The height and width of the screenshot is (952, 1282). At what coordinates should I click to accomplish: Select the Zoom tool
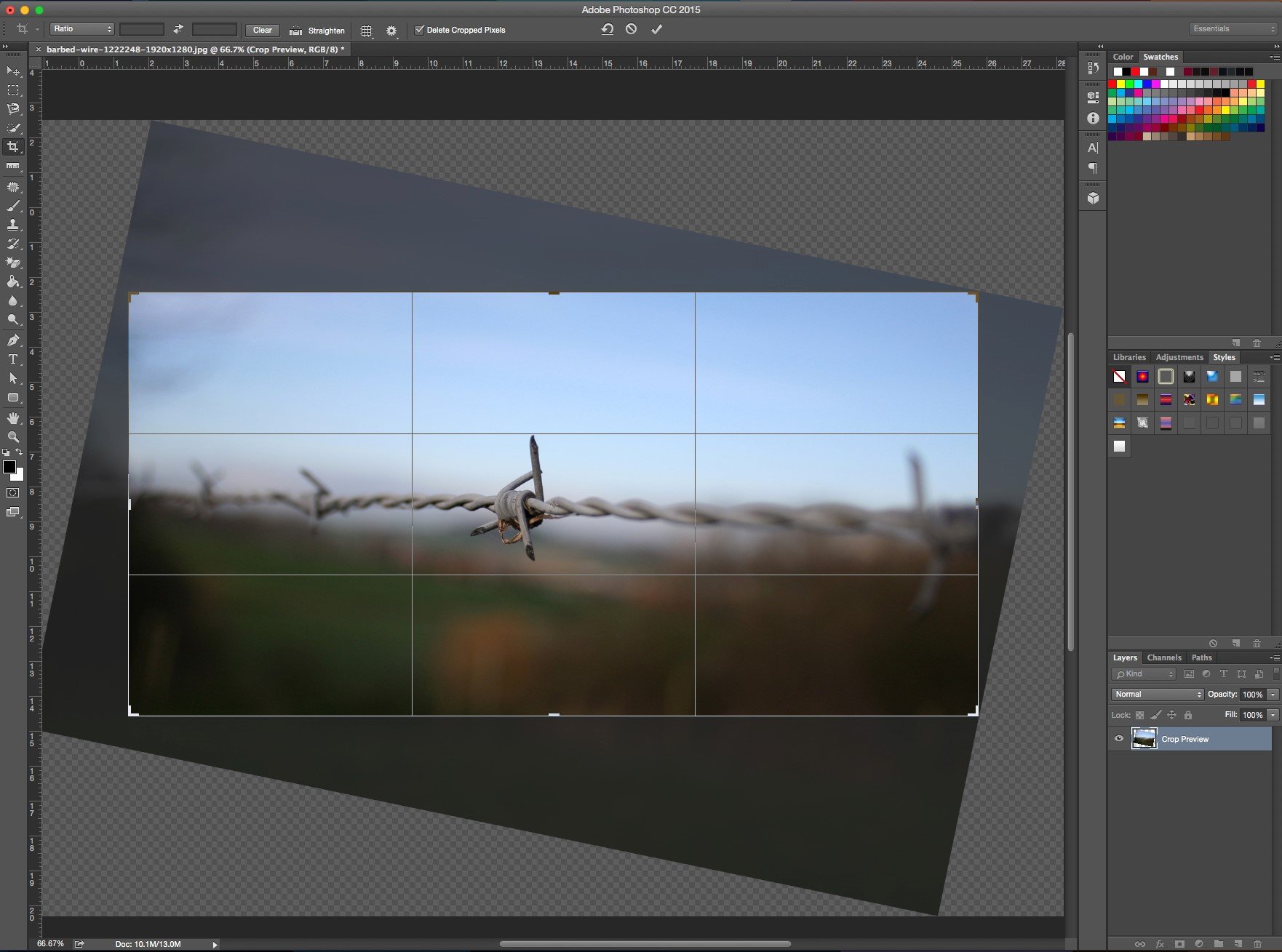pos(13,437)
